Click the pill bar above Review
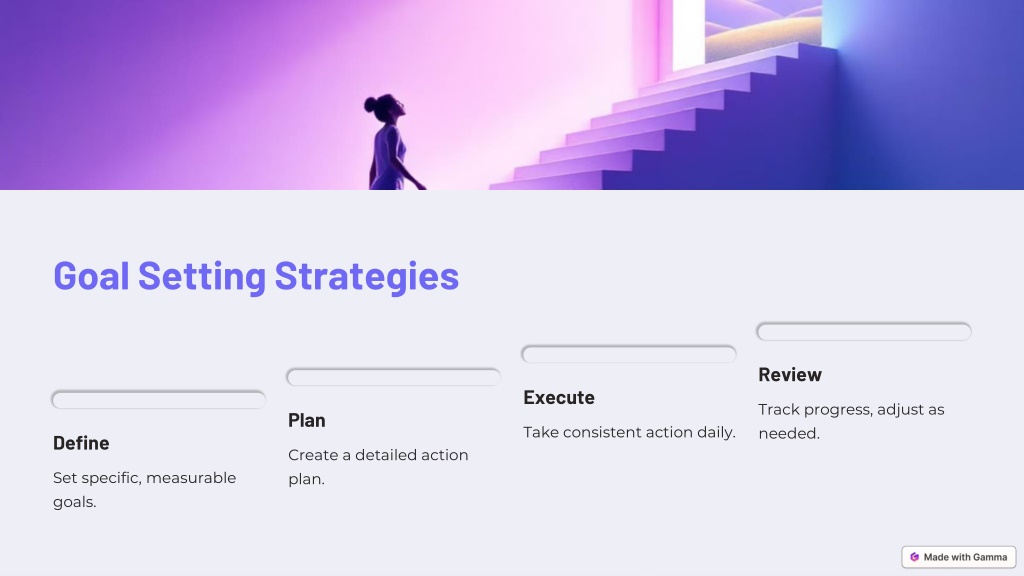Screen dimensions: 1024x576 pyautogui.click(x=864, y=331)
